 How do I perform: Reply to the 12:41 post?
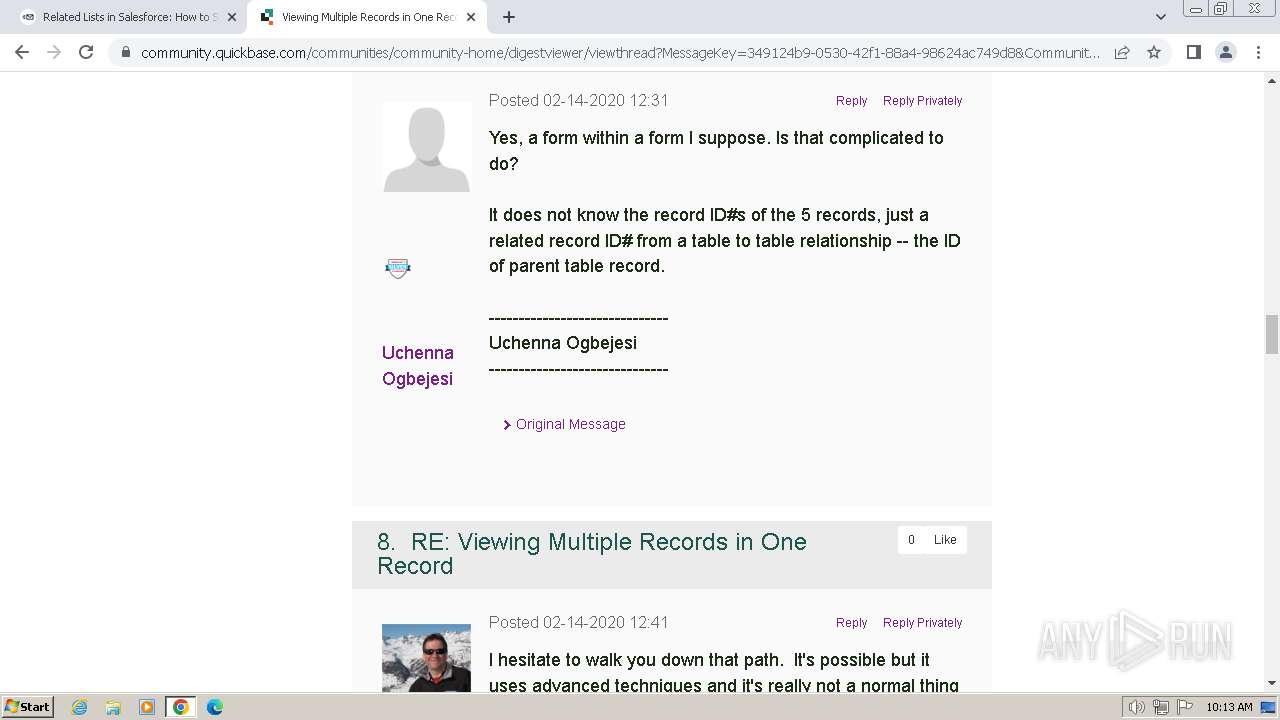click(x=851, y=623)
